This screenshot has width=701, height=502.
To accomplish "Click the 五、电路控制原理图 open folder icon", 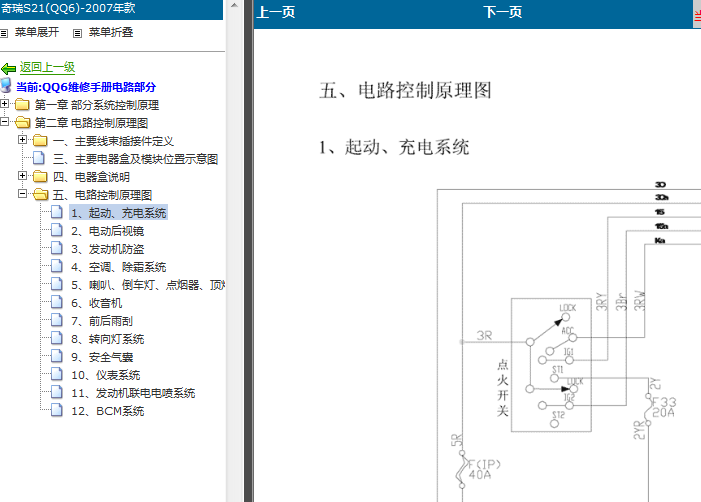I will pos(41,194).
